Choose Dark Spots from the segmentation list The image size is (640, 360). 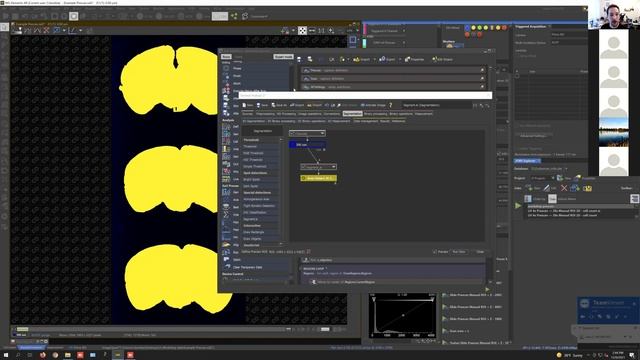[x=251, y=186]
